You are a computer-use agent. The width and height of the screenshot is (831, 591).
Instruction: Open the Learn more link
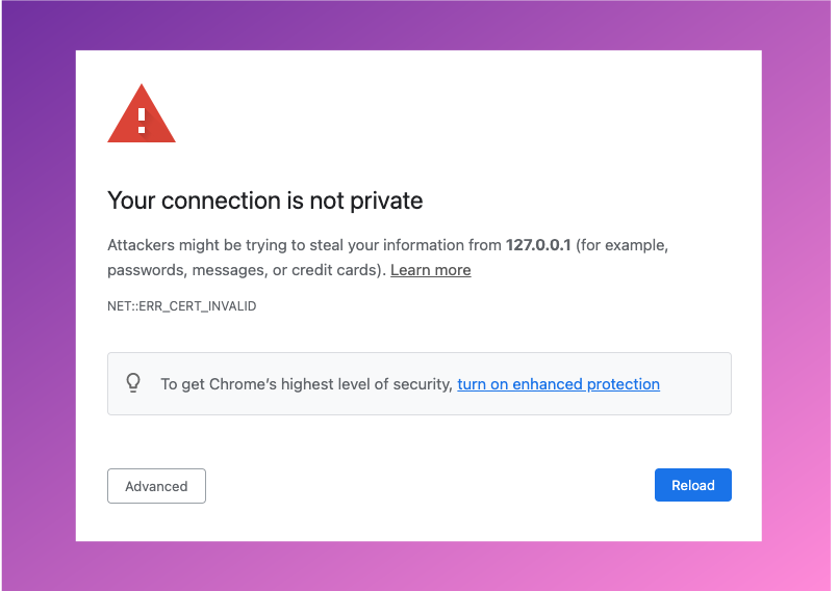[x=430, y=270]
